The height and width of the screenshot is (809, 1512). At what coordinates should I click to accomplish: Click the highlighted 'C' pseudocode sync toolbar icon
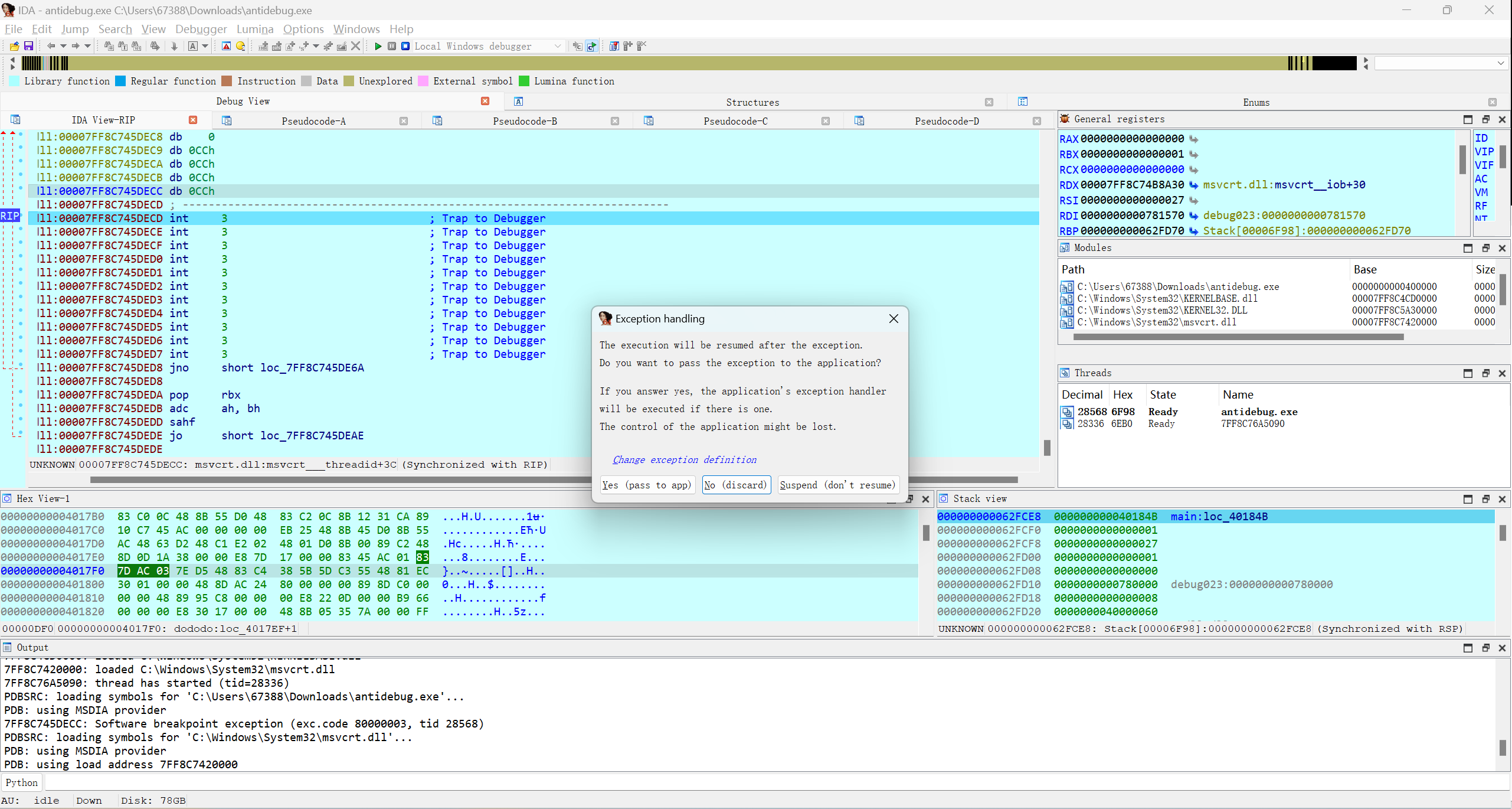coord(591,46)
